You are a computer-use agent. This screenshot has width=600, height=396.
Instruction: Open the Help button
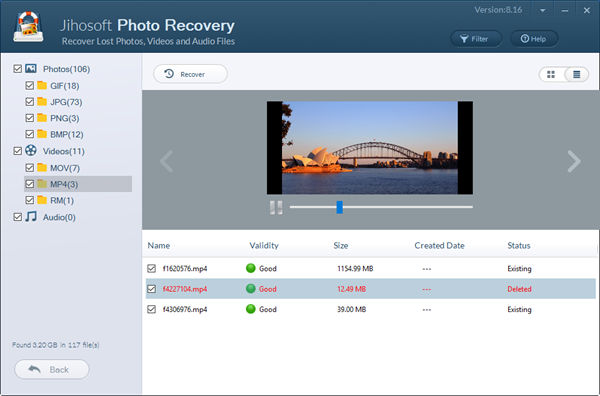(x=534, y=39)
